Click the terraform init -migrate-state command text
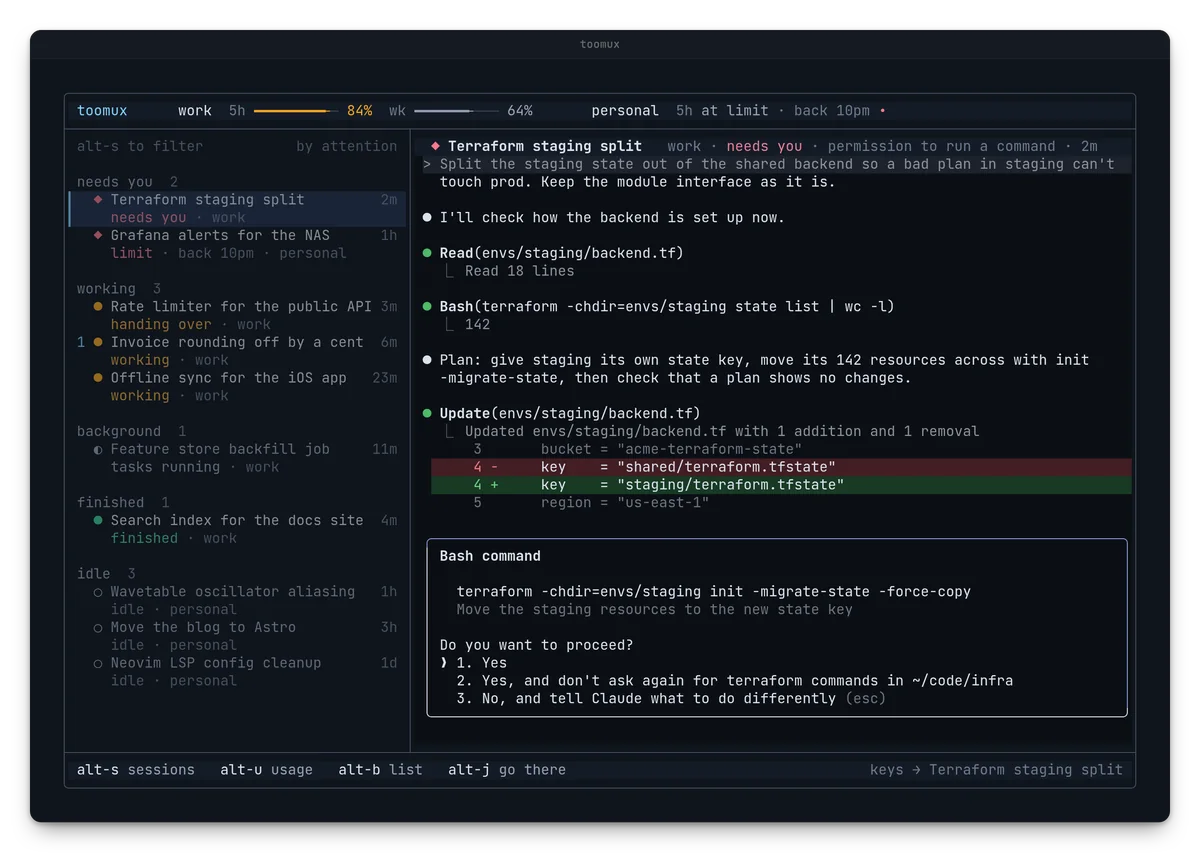1200x857 pixels. click(714, 592)
